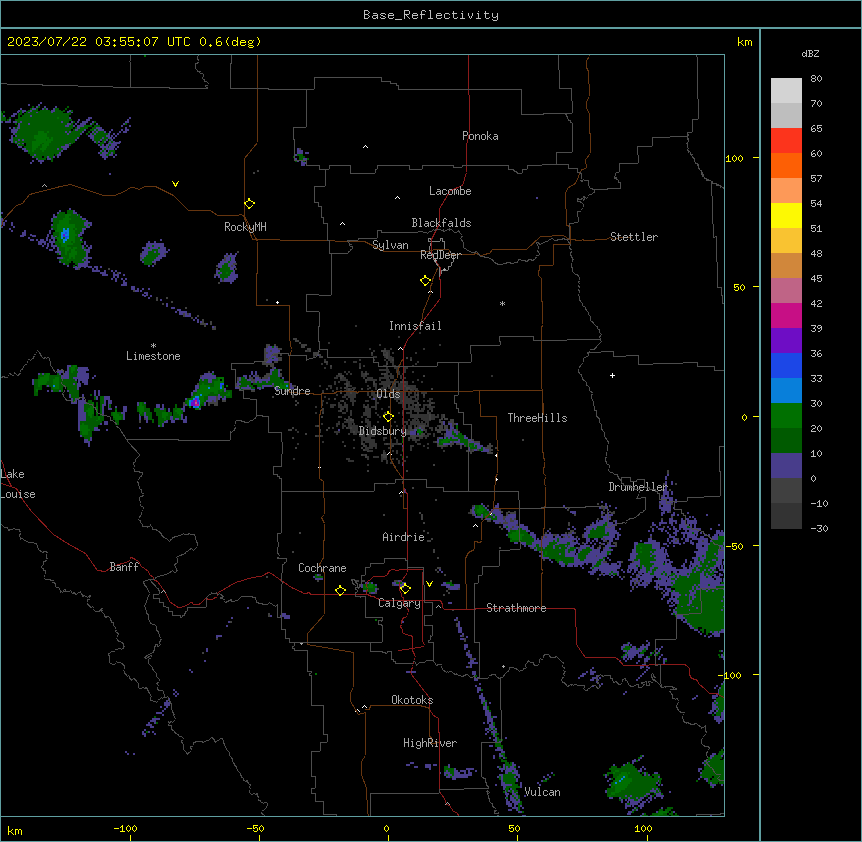The width and height of the screenshot is (862, 842).
Task: Select the yellow 54-51 dBZ legend swatch
Action: point(786,215)
